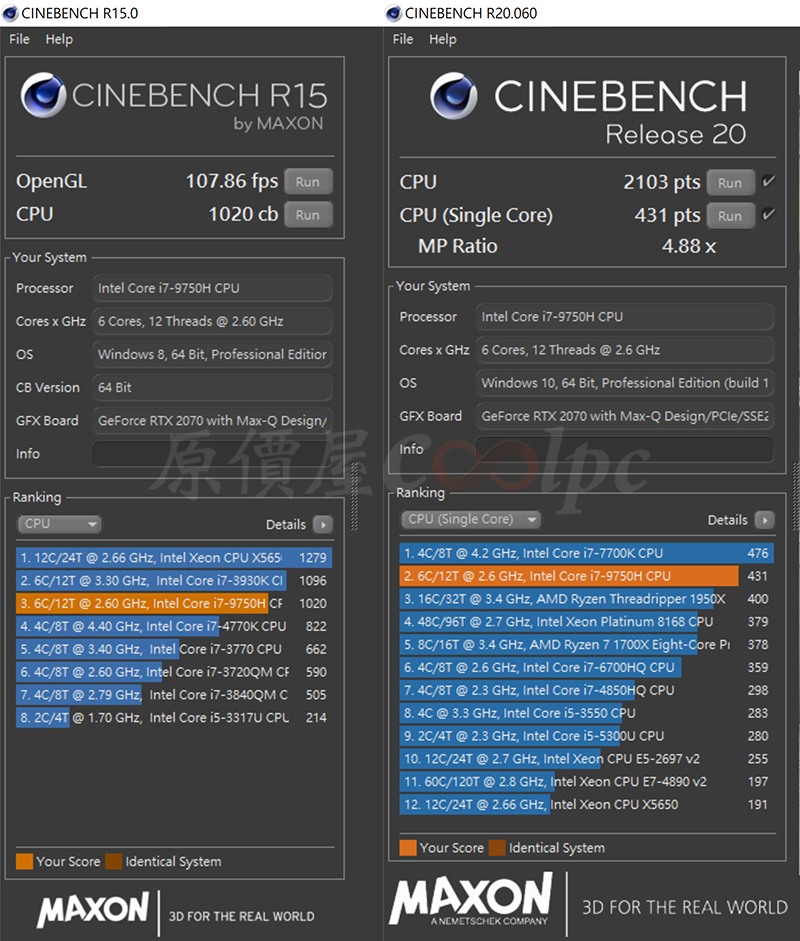Run the CPU test in Cinebench R15
The image size is (800, 941).
coord(308,215)
